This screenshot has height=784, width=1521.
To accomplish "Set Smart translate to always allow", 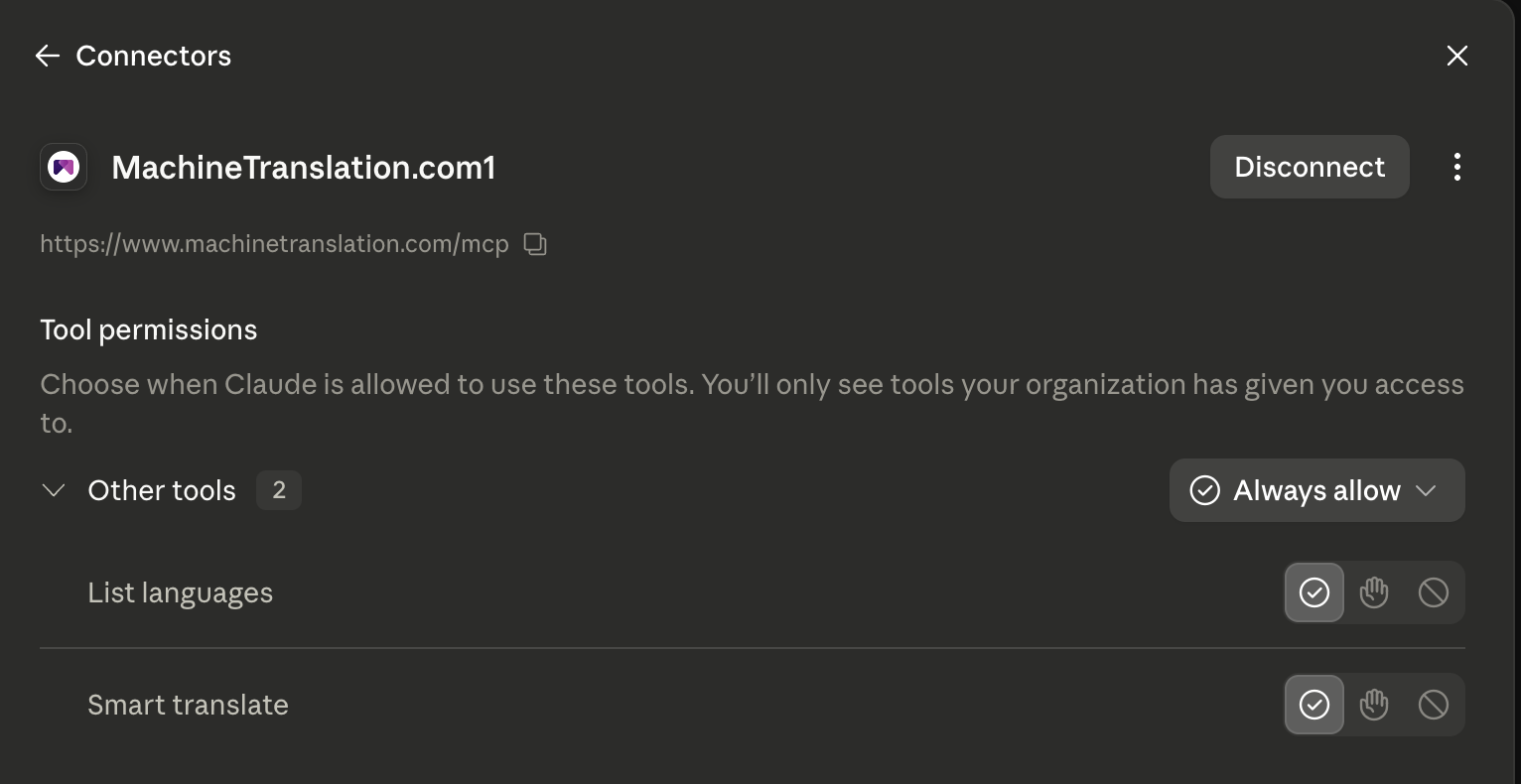I will [x=1314, y=705].
